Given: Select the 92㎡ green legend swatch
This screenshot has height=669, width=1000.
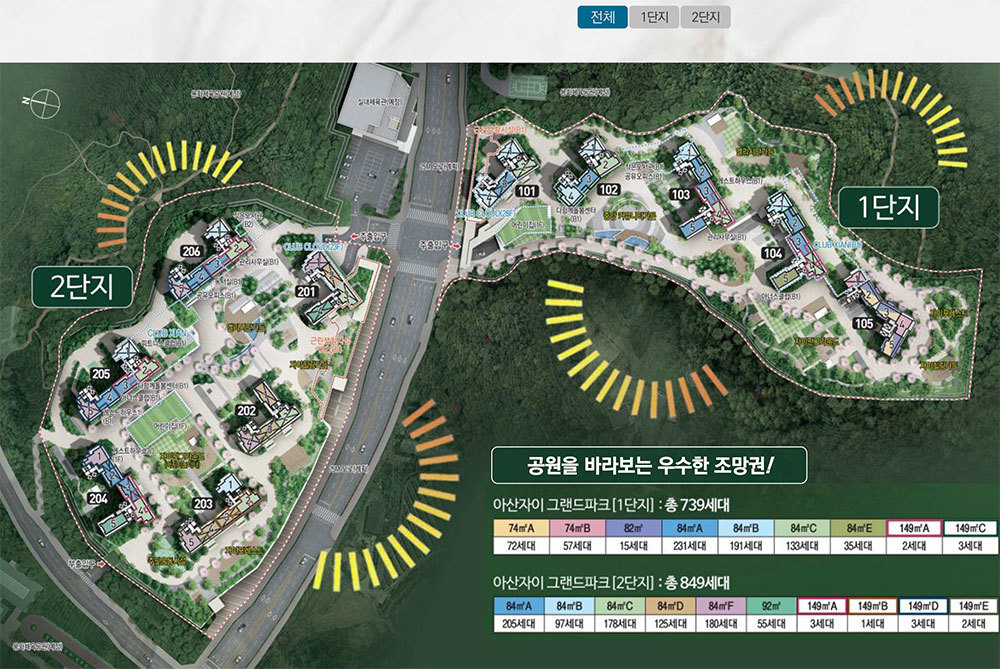Looking at the screenshot, I should point(770,606).
